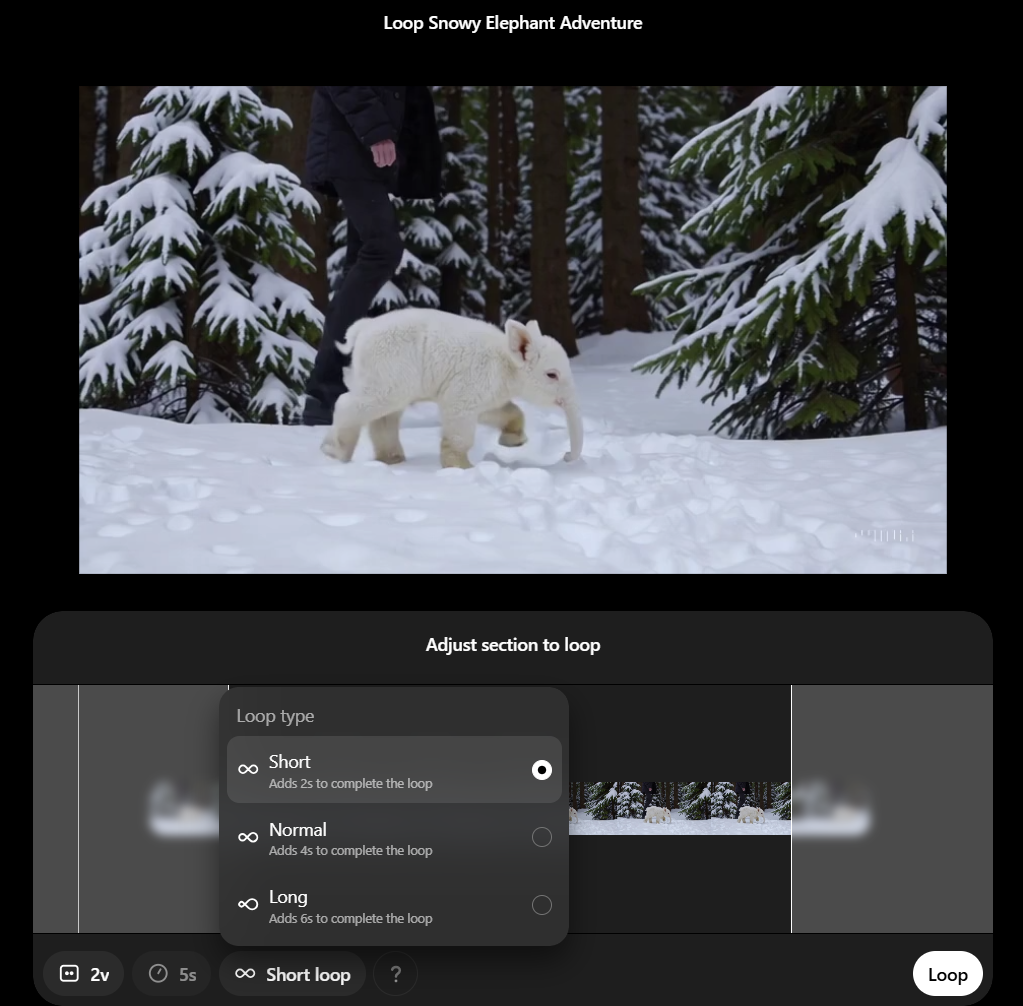Click the 'Loop type' header label
Image resolution: width=1023 pixels, height=1006 pixels.
coord(275,716)
